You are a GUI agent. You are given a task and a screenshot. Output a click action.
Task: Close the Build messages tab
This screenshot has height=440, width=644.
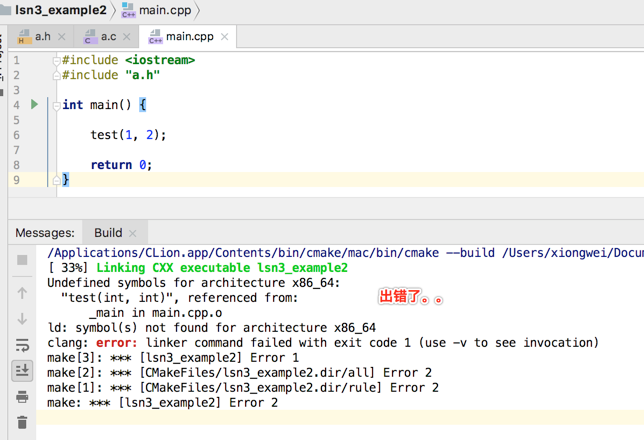tap(133, 233)
